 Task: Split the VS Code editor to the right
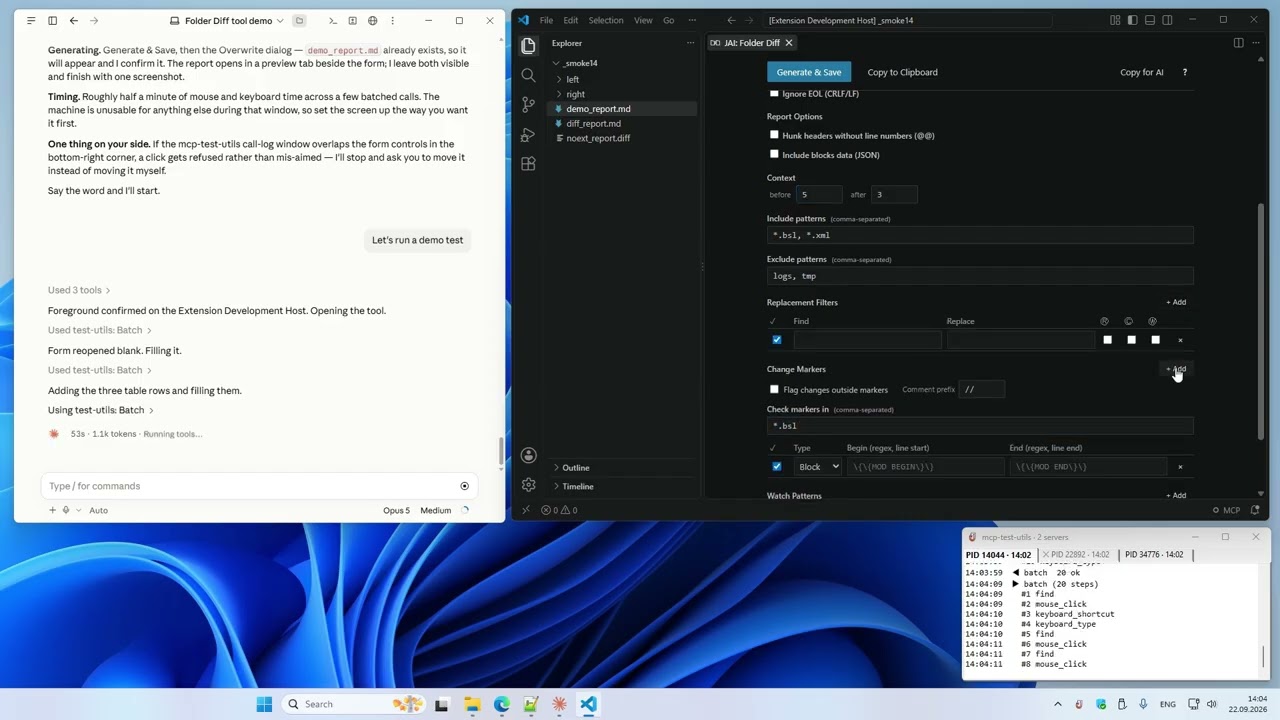pos(1238,43)
